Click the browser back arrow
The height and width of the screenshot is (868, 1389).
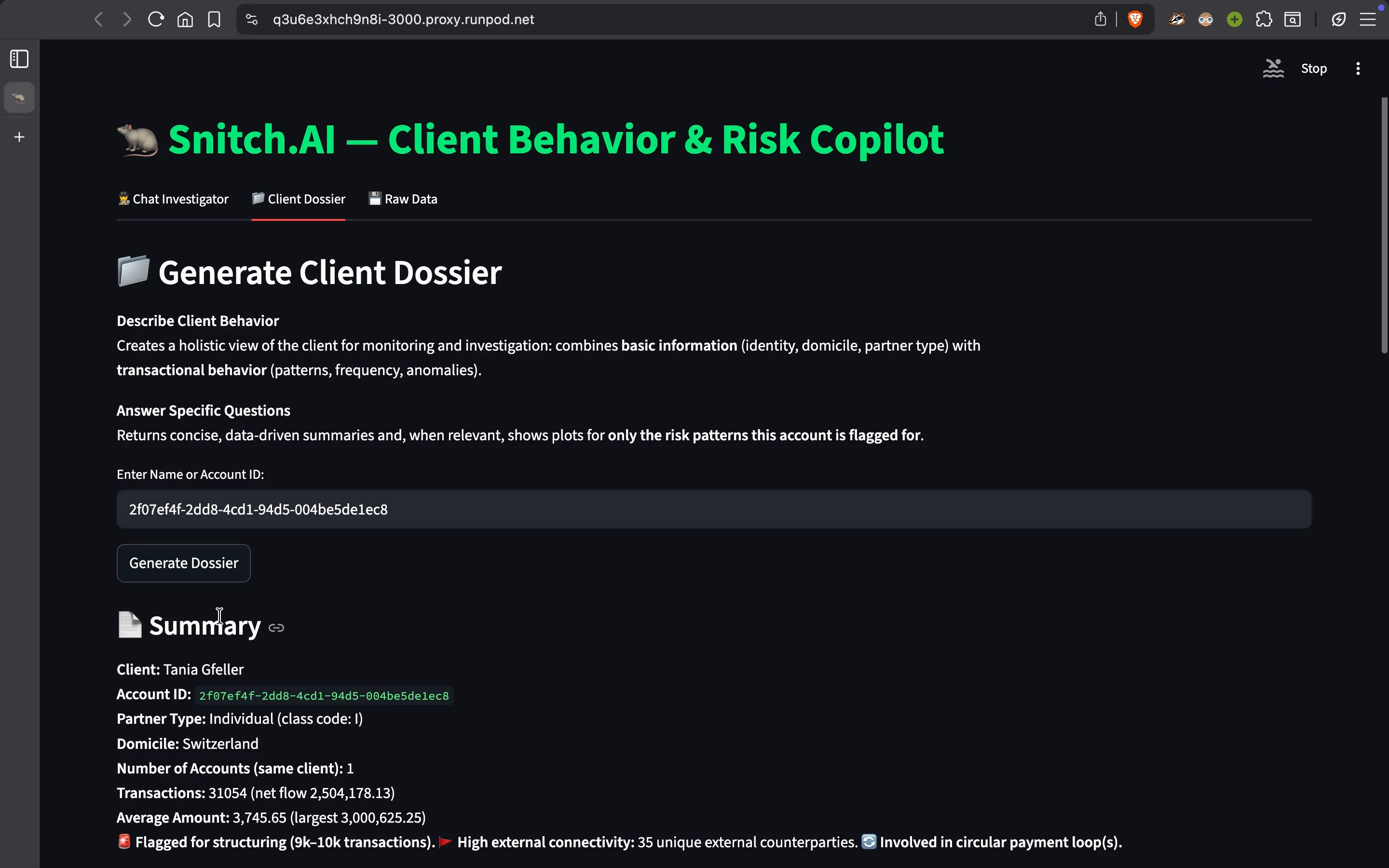(x=99, y=19)
